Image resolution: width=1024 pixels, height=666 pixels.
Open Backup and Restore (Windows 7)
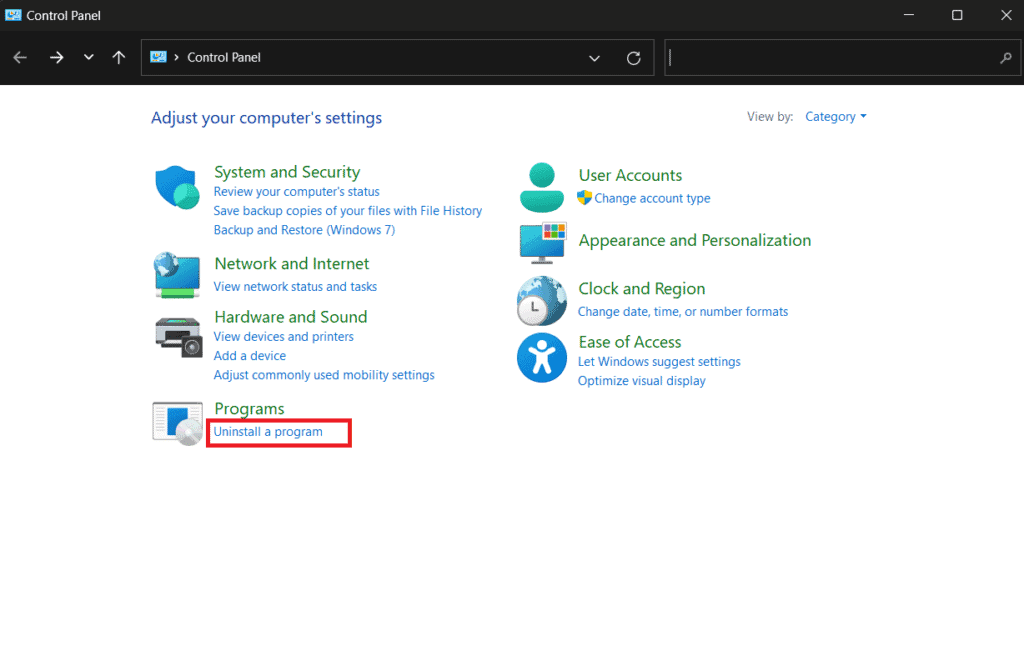304,230
